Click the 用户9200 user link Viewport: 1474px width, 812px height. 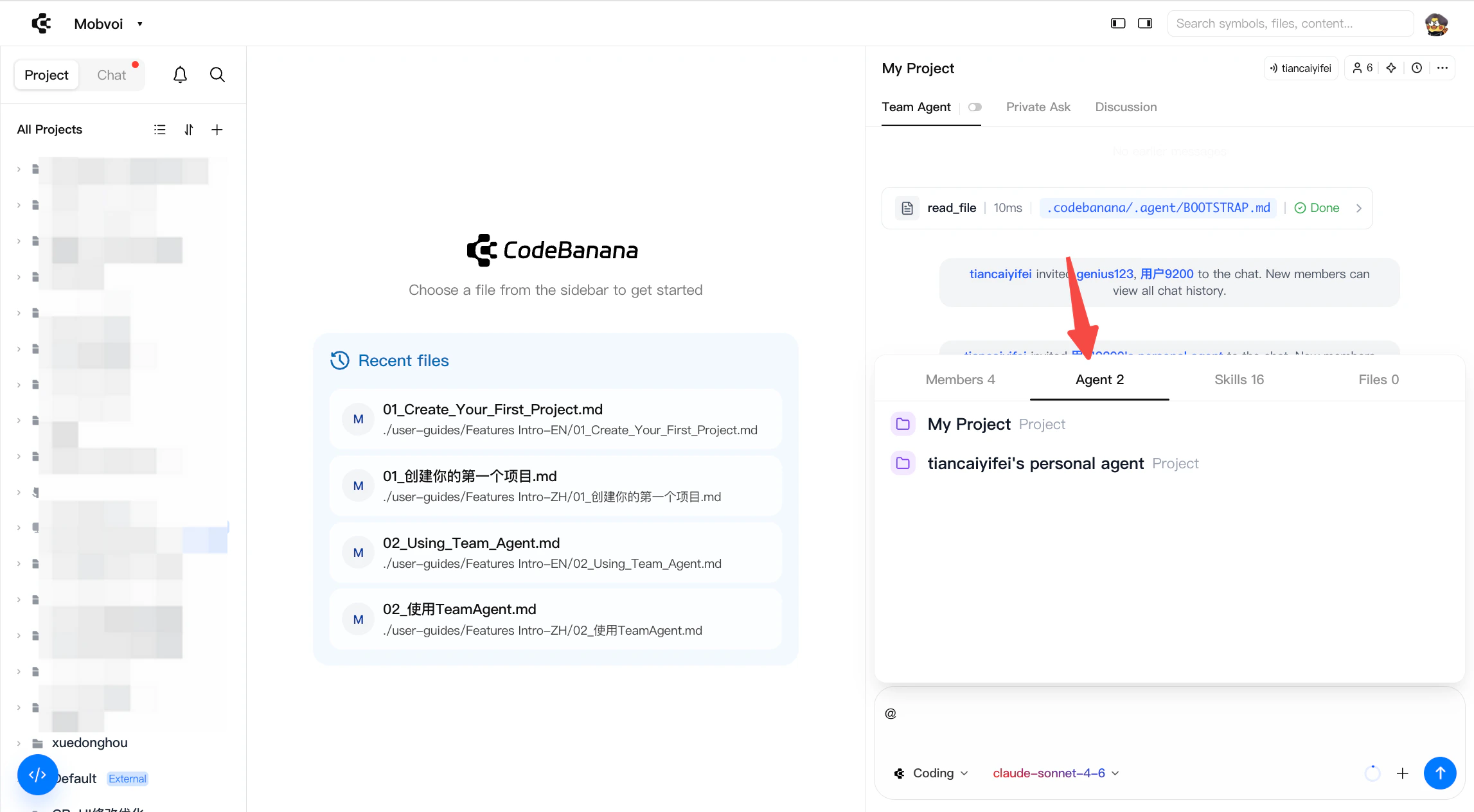click(x=1167, y=274)
